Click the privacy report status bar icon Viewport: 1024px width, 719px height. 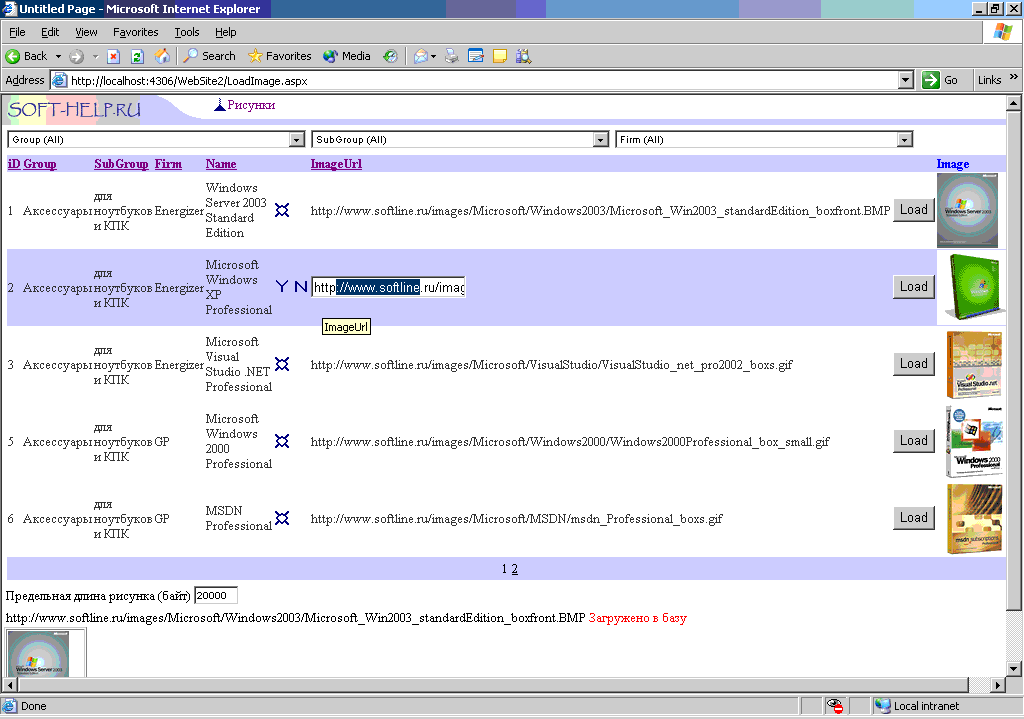(x=835, y=706)
